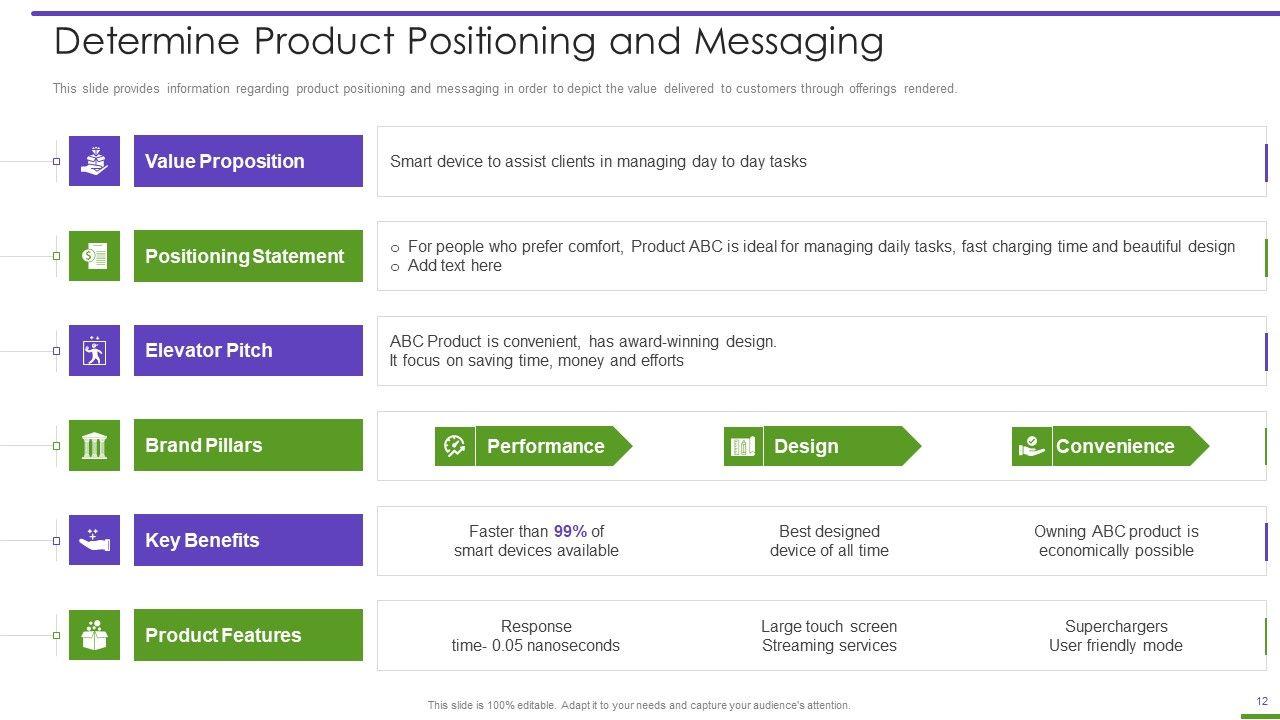The image size is (1280, 720).
Task: Click the Positioning Statement dollar document icon
Action: pyautogui.click(x=94, y=256)
